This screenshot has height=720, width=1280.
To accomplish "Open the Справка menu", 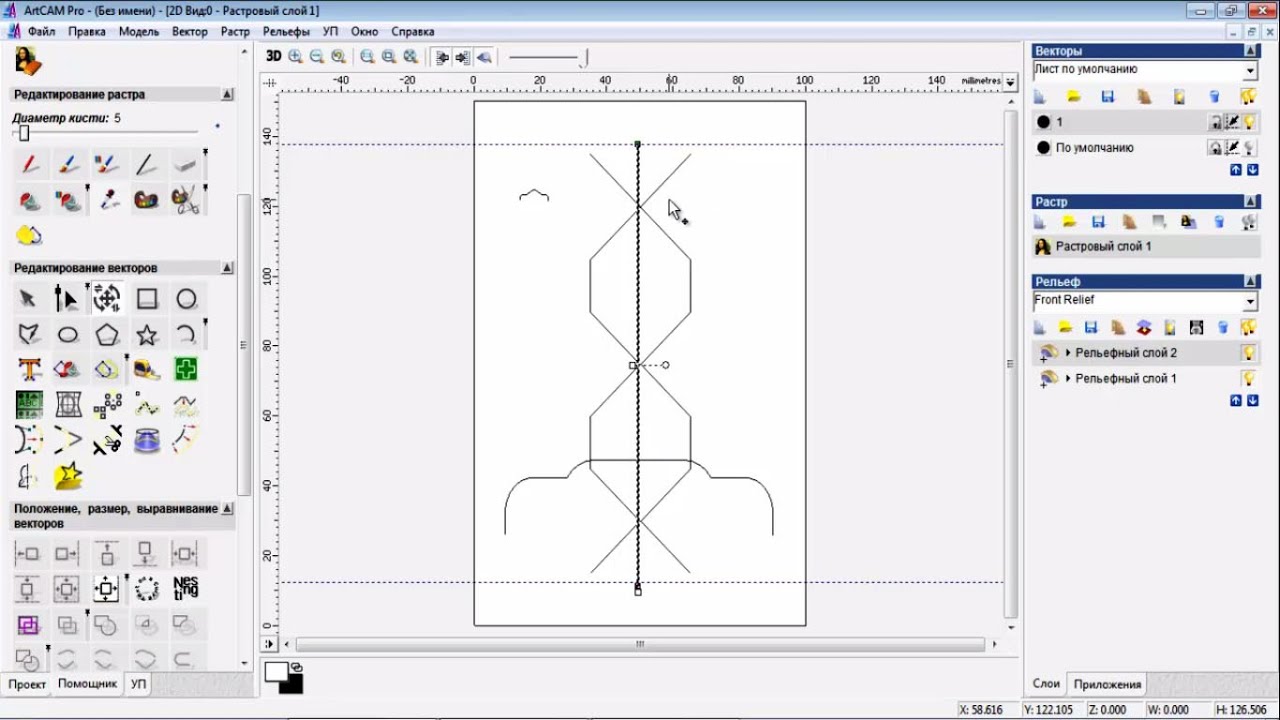I will 413,32.
